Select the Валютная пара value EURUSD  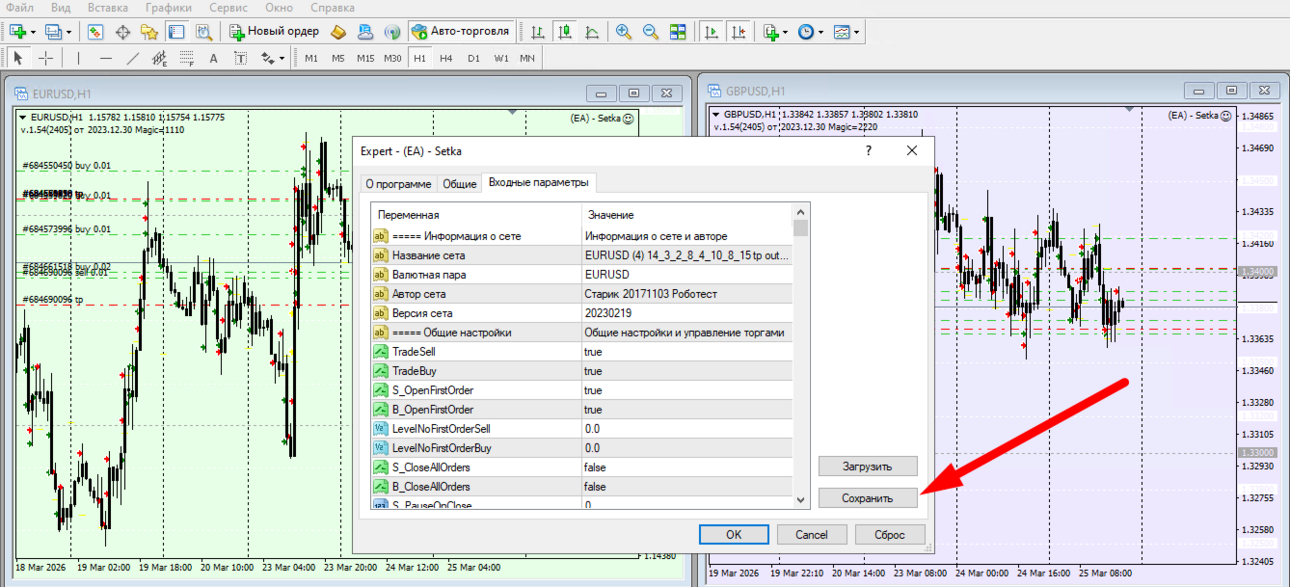(x=687, y=274)
